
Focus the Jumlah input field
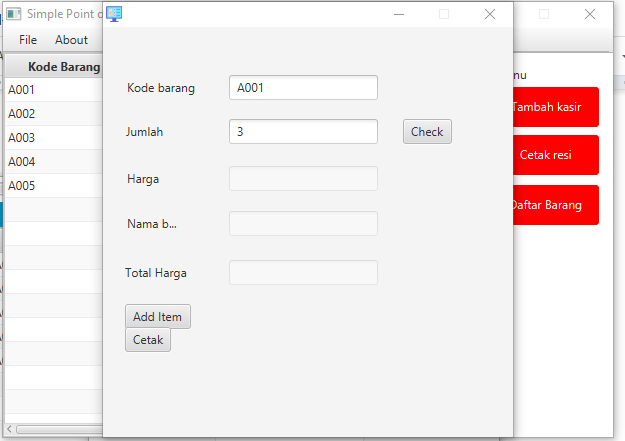[x=303, y=132]
